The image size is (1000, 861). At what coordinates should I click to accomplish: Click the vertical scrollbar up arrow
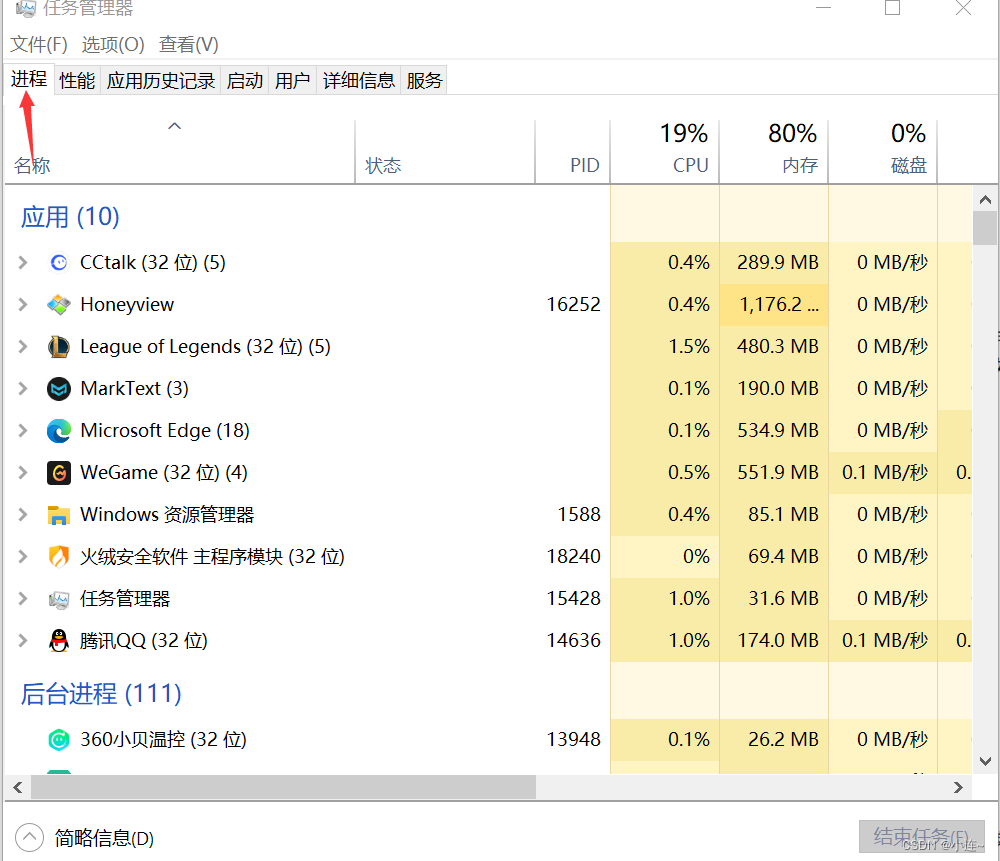coord(985,200)
